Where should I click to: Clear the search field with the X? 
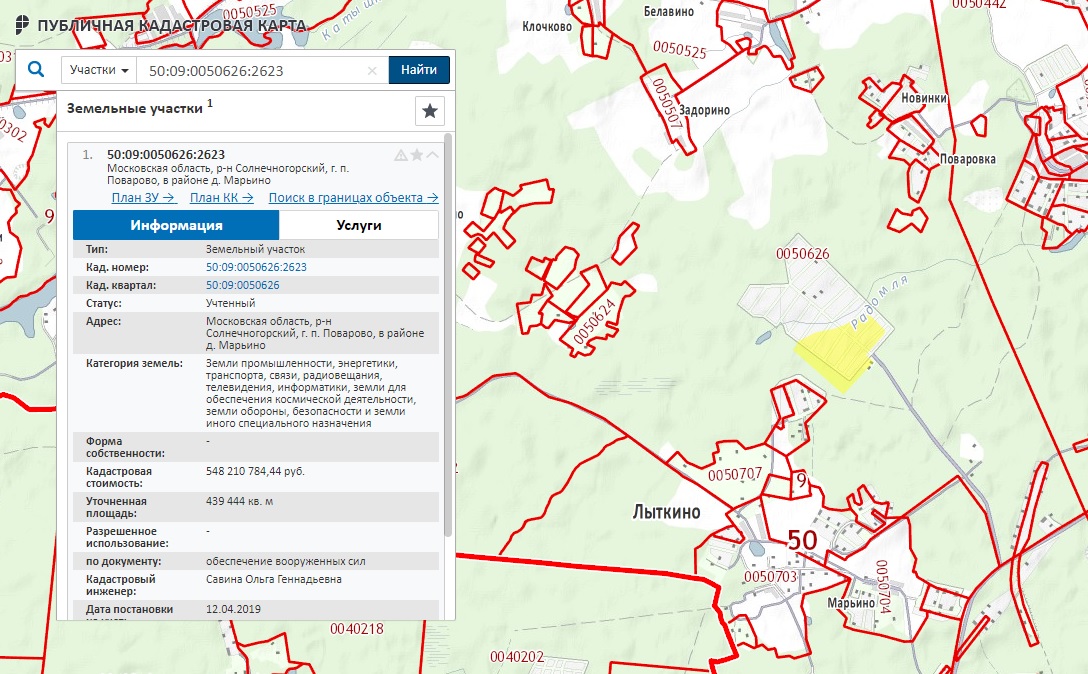pos(372,71)
